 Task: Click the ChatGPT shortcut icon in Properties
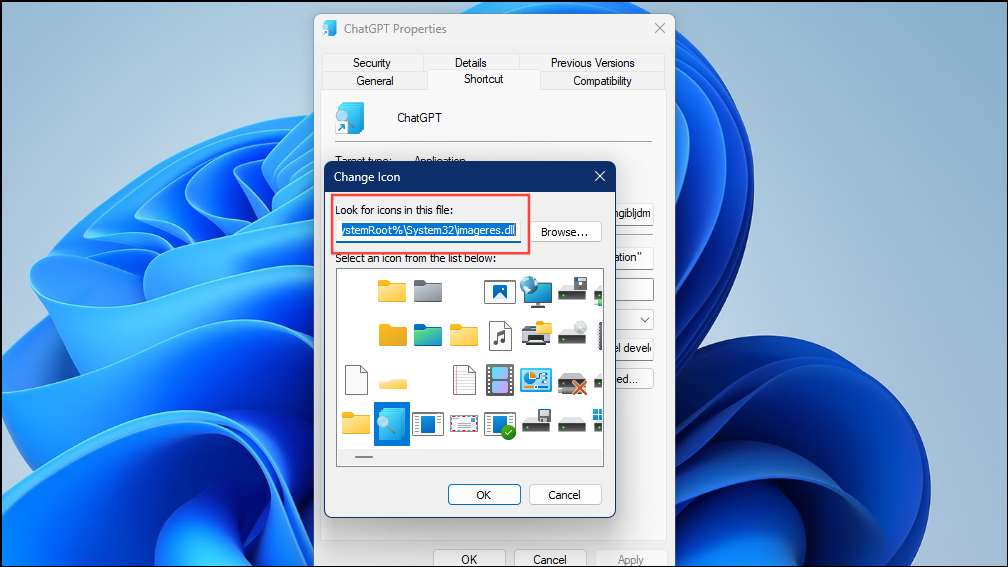(350, 118)
